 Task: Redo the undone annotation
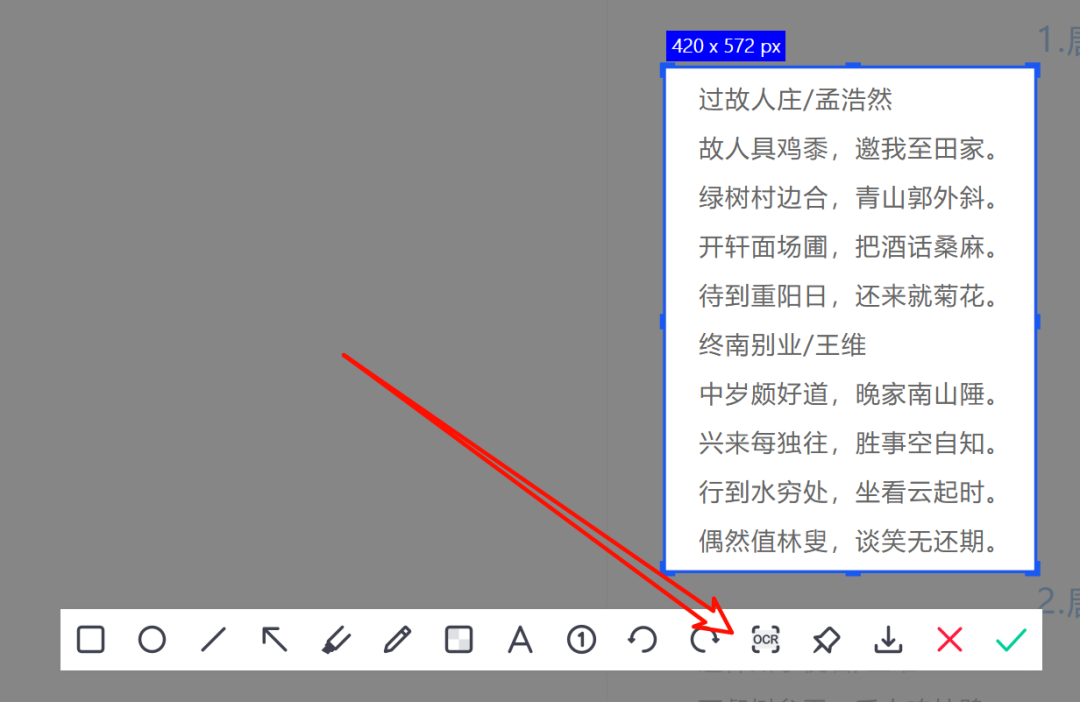(704, 639)
